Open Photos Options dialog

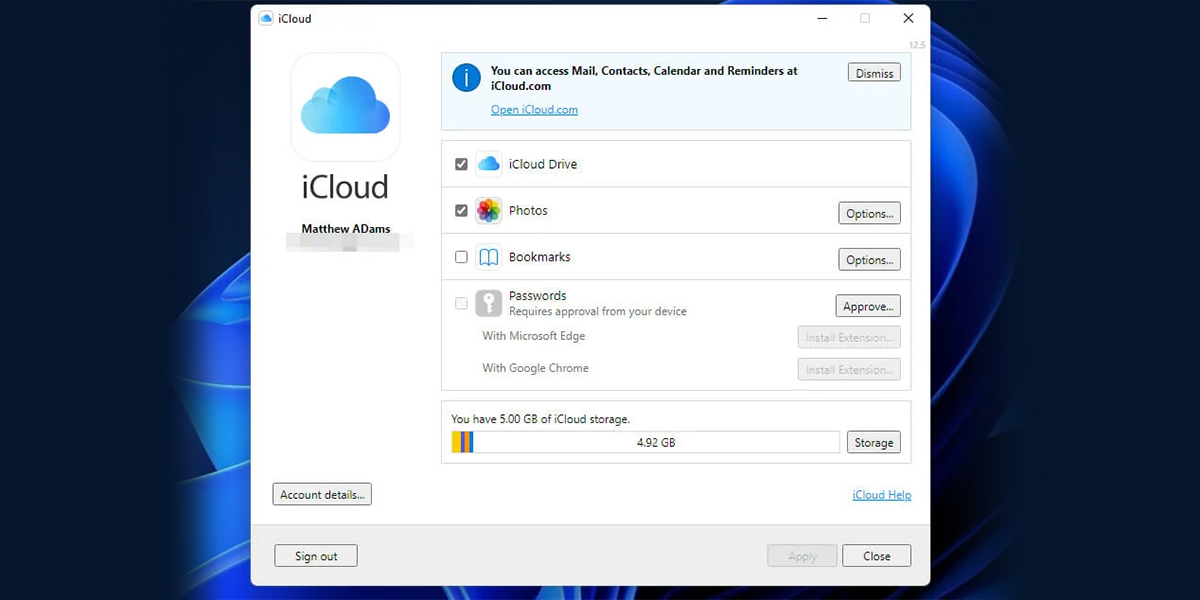coord(869,212)
